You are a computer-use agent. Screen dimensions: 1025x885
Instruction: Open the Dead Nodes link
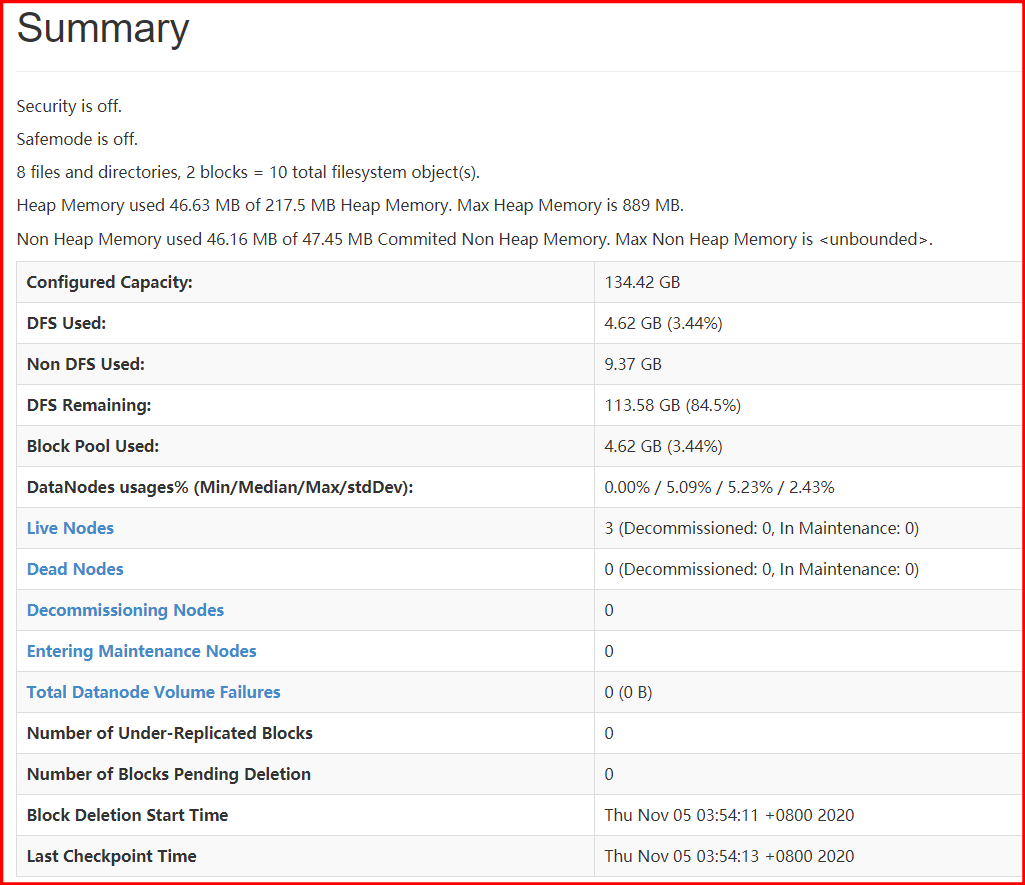click(x=75, y=569)
